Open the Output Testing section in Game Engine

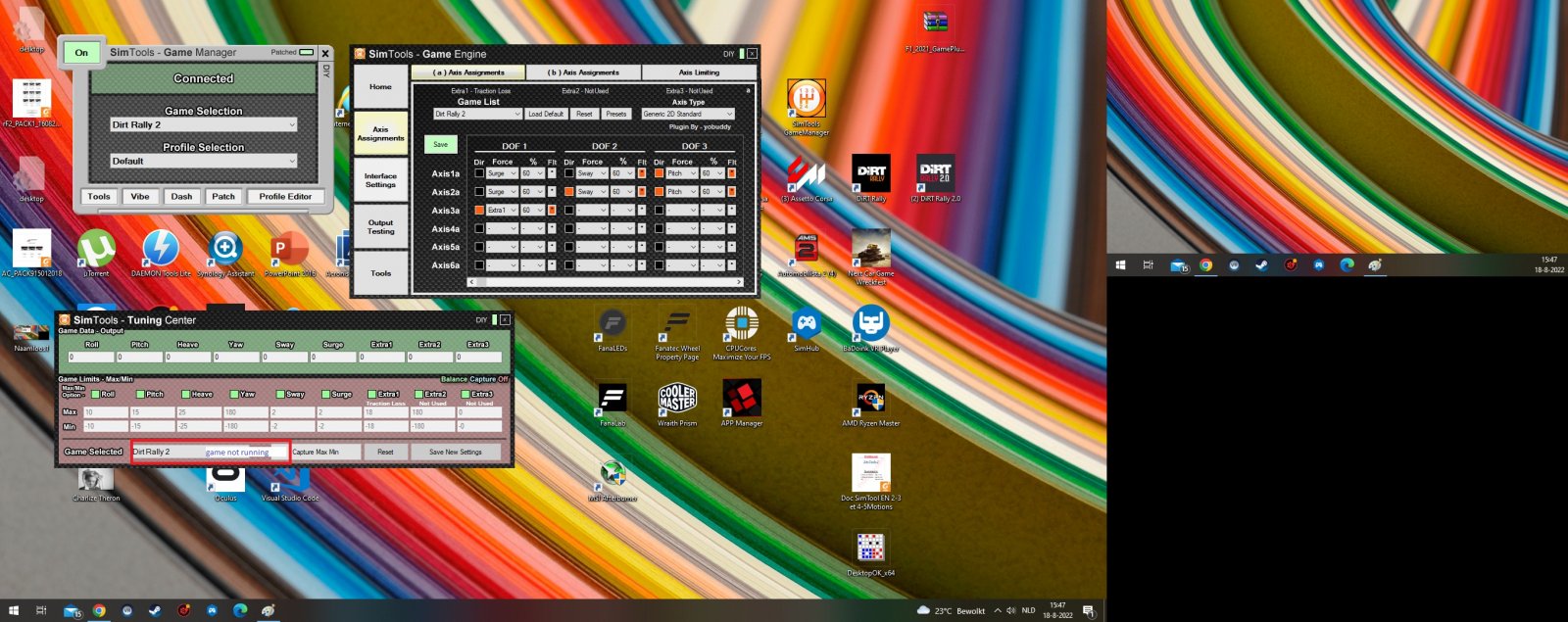pos(380,227)
